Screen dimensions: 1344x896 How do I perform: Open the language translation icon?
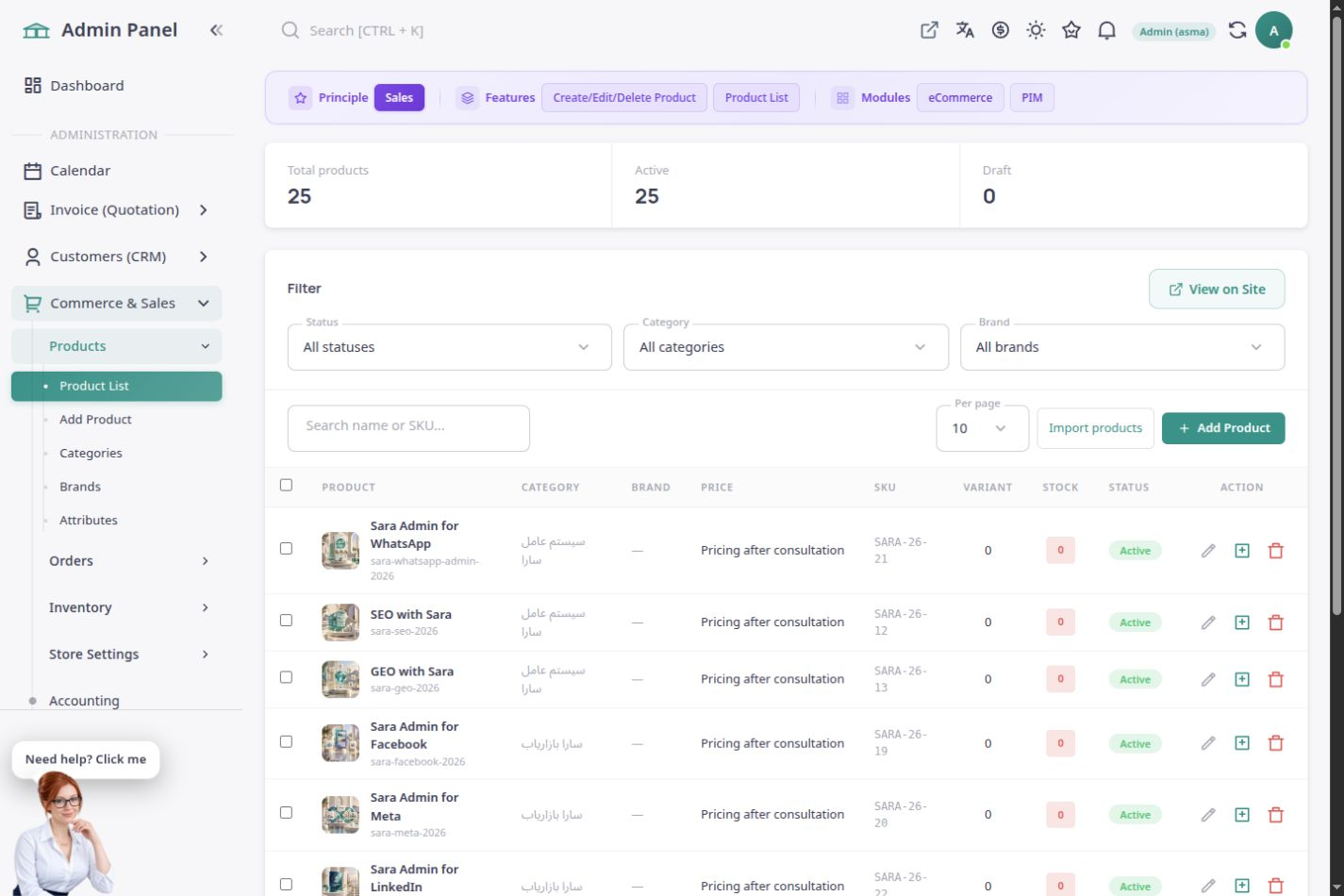[x=965, y=30]
